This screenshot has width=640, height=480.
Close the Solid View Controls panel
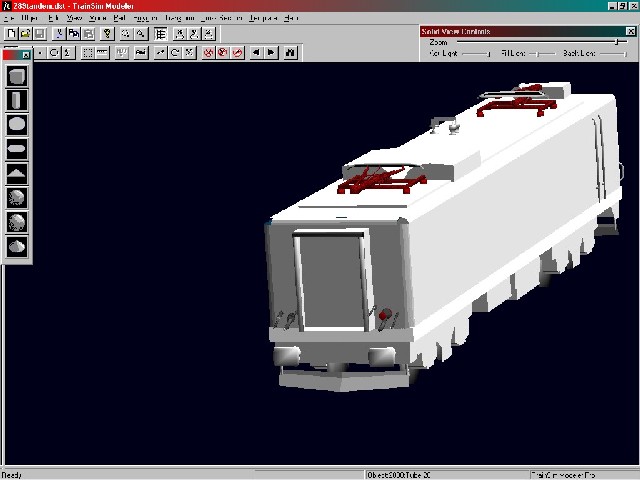630,31
